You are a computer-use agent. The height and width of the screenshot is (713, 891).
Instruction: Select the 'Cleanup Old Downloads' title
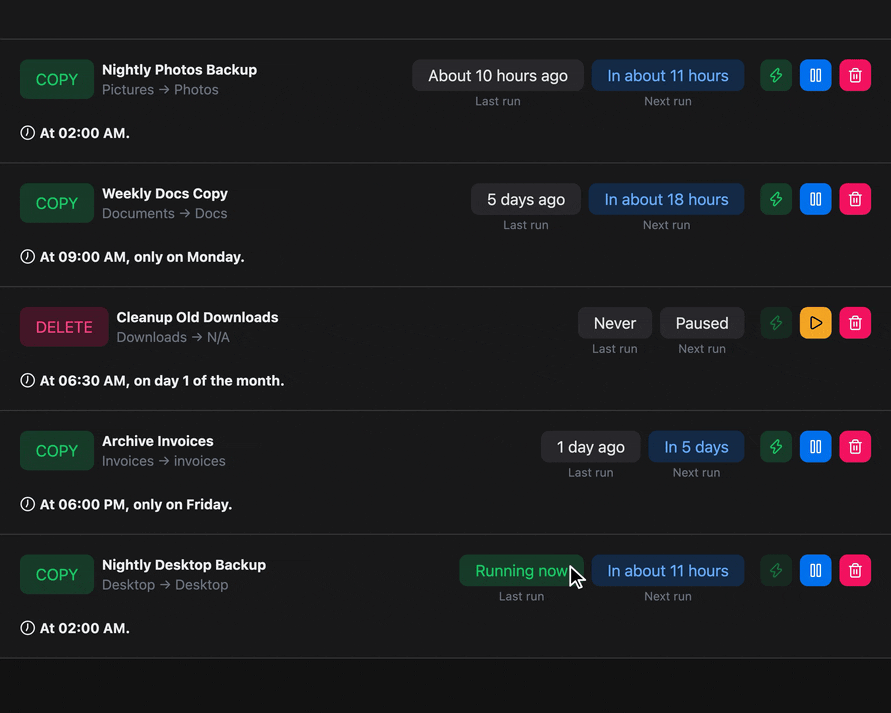coord(197,318)
